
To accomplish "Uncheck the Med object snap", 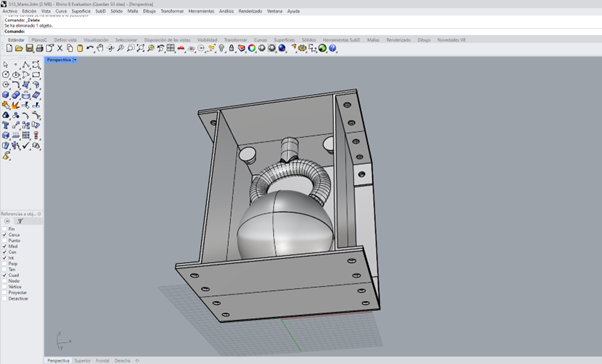I will 5,246.
